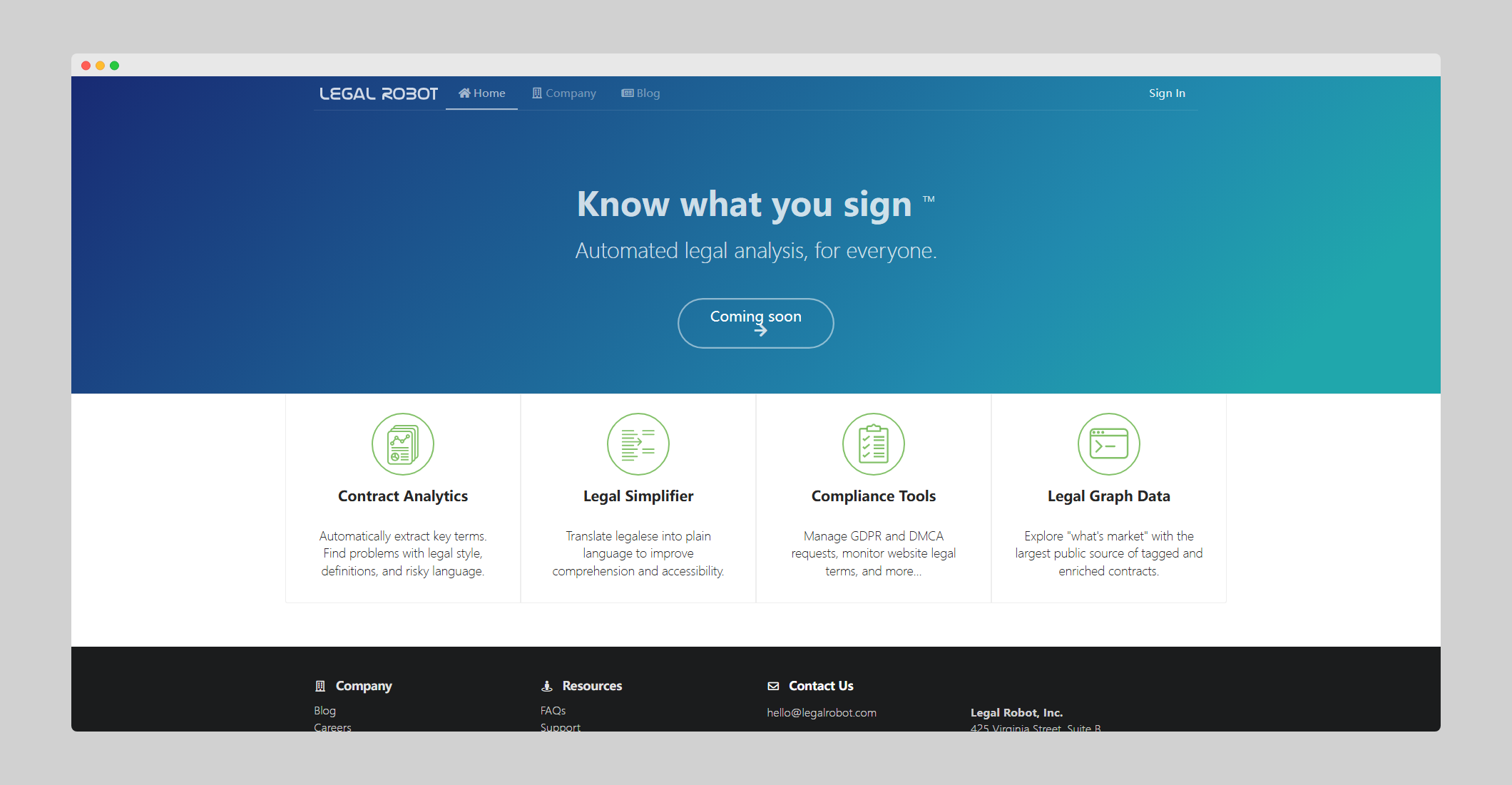Open the footer FAQs link
The width and height of the screenshot is (1512, 785).
coord(553,711)
